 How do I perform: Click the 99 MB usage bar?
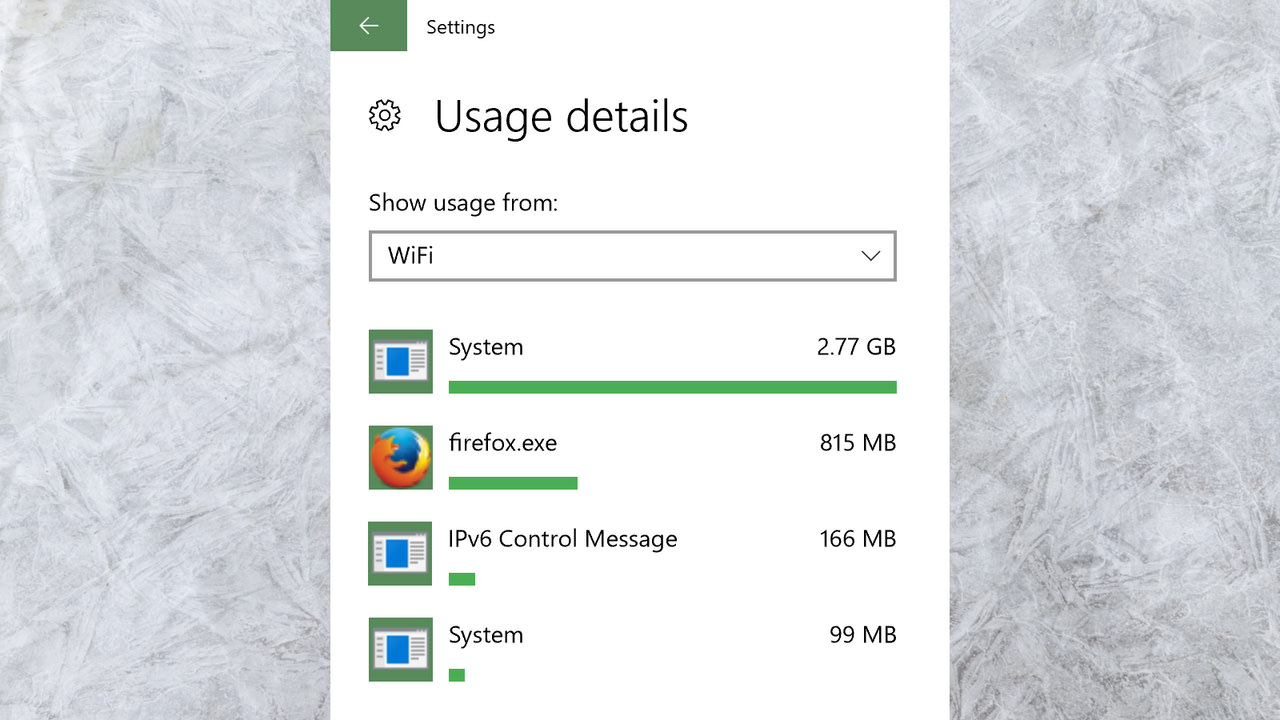point(457,675)
